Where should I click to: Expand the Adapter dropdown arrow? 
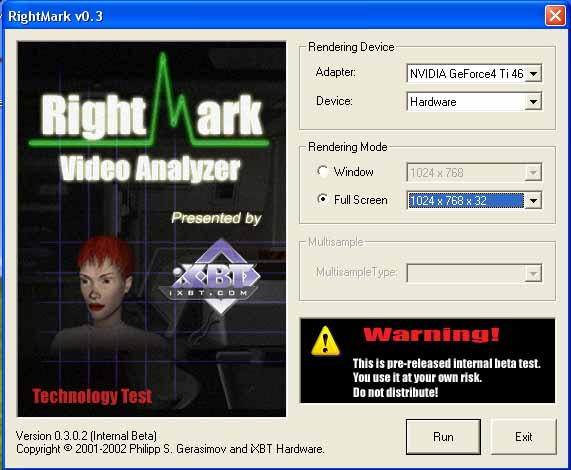533,74
